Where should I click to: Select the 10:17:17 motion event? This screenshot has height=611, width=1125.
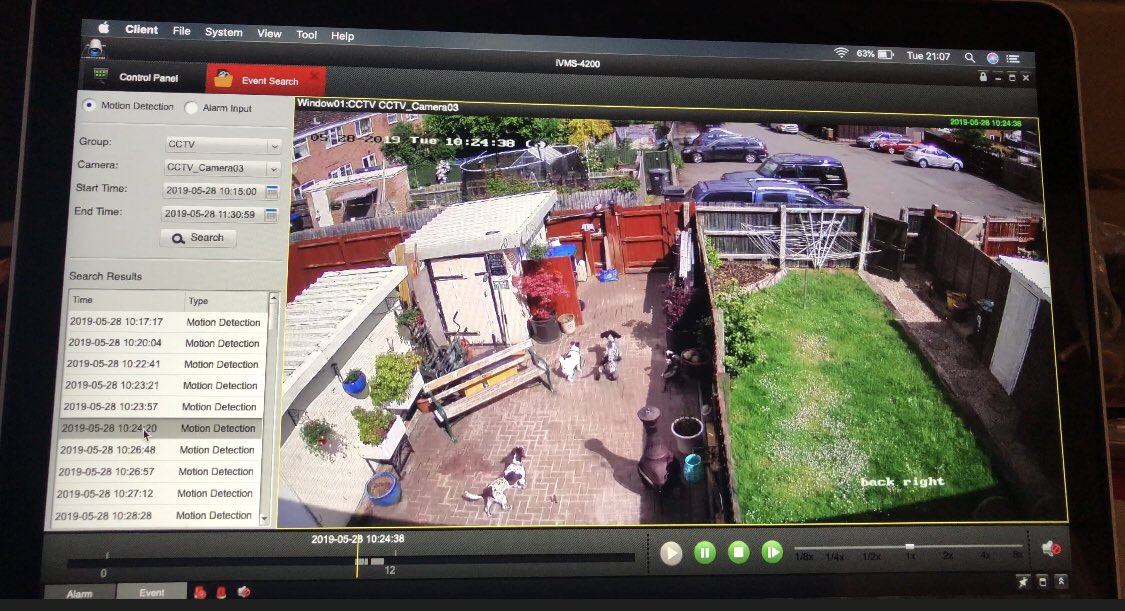(x=166, y=322)
